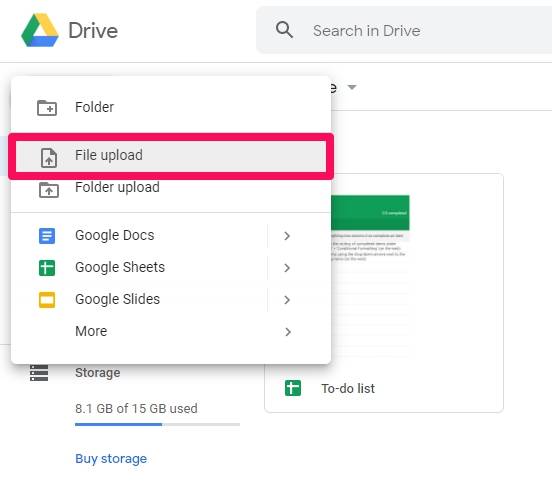The width and height of the screenshot is (552, 486).
Task: Choose Google Slides menu entry
Action: click(x=171, y=299)
